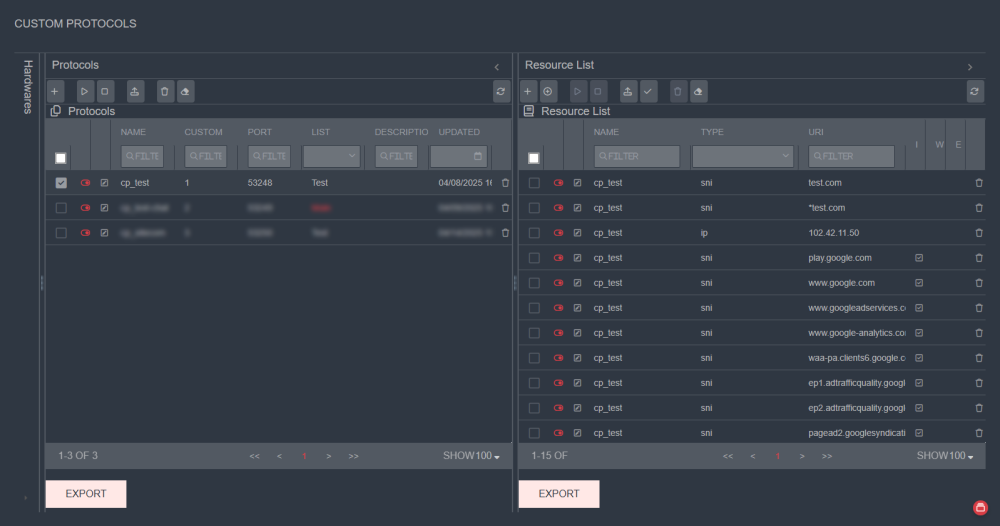The width and height of the screenshot is (1000, 526).
Task: Click the eraser icon in Protocols toolbar
Action: tap(185, 91)
